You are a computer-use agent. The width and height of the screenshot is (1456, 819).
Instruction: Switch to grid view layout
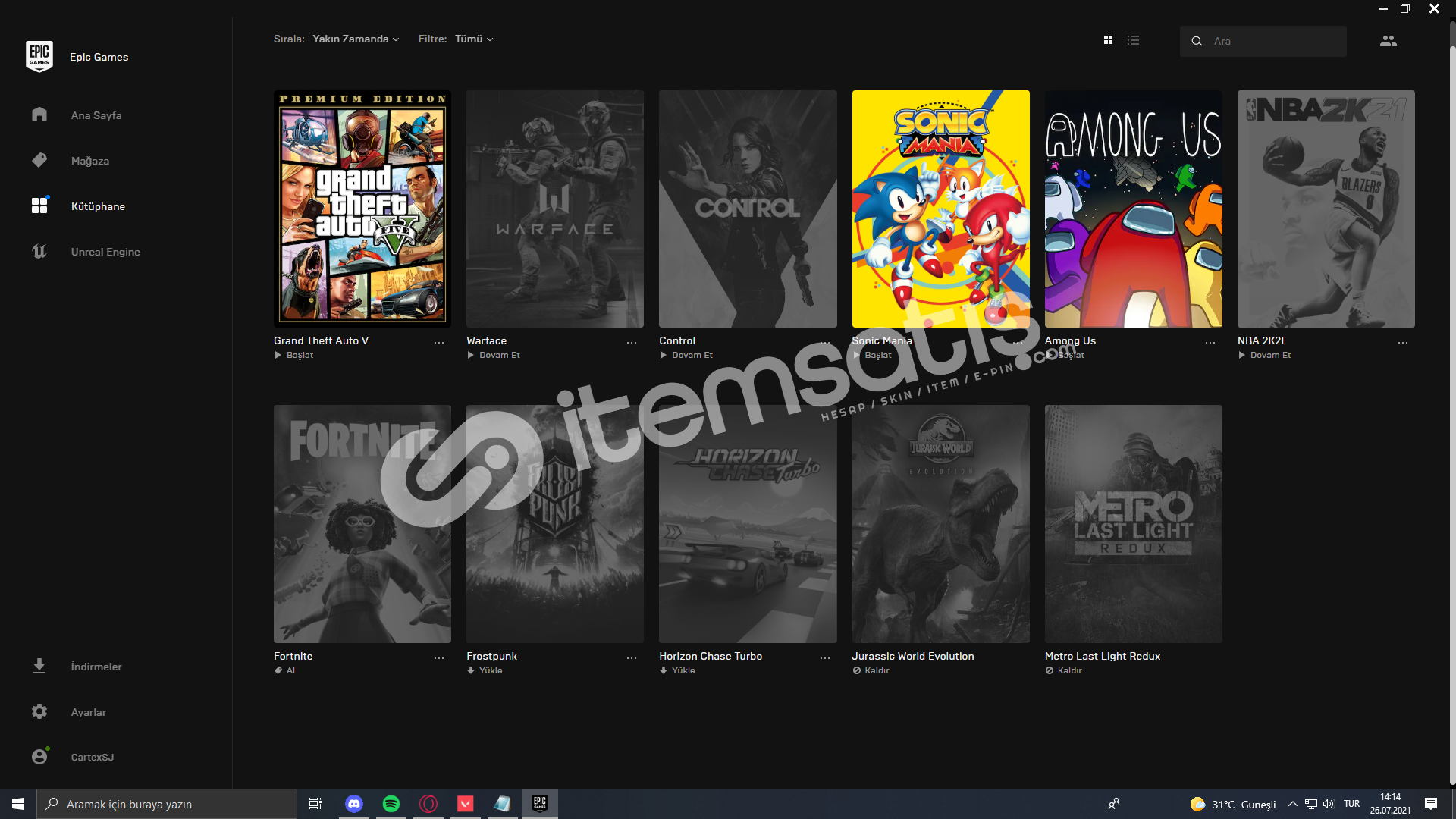pos(1108,40)
